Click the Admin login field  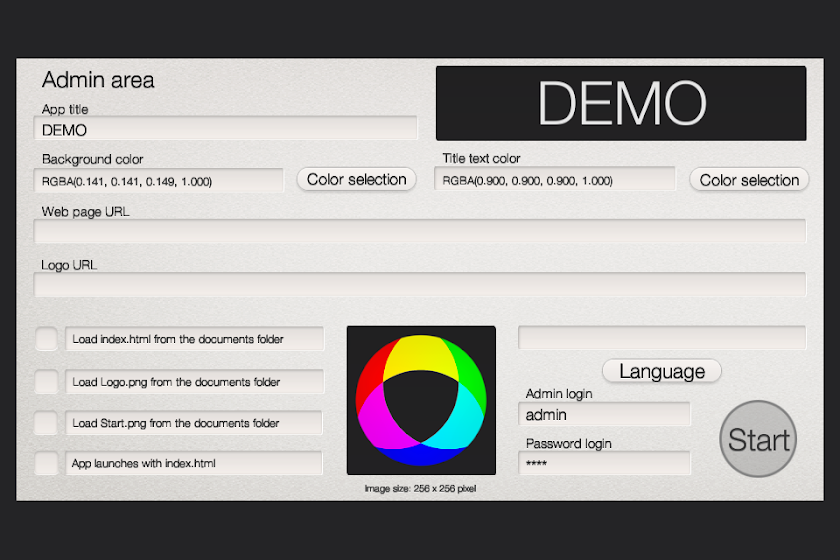coord(604,414)
